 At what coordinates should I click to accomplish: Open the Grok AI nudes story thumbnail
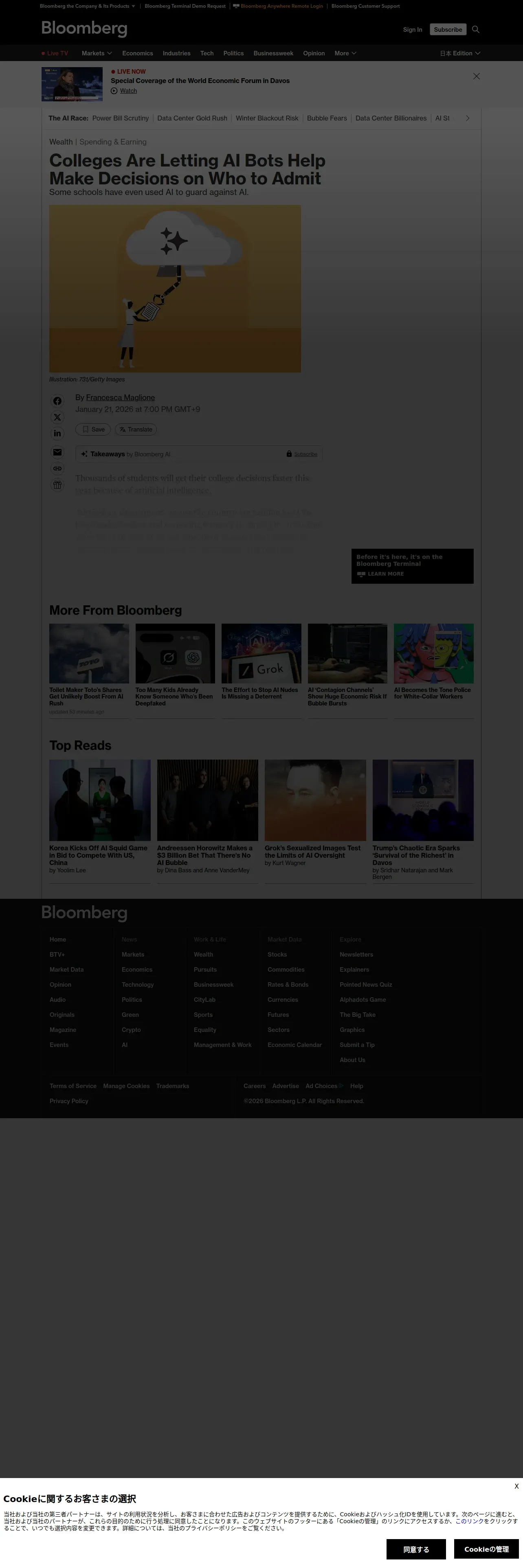click(261, 653)
